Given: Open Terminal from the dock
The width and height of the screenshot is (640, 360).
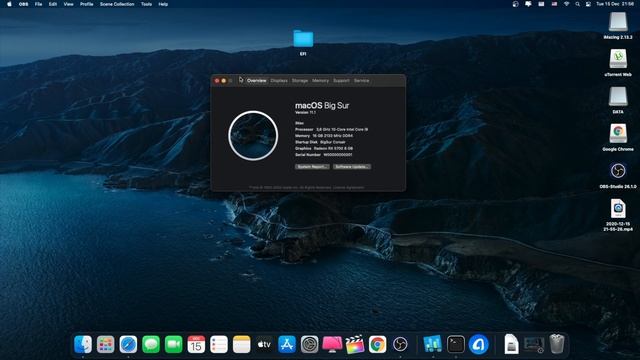Looking at the screenshot, I should (456, 344).
